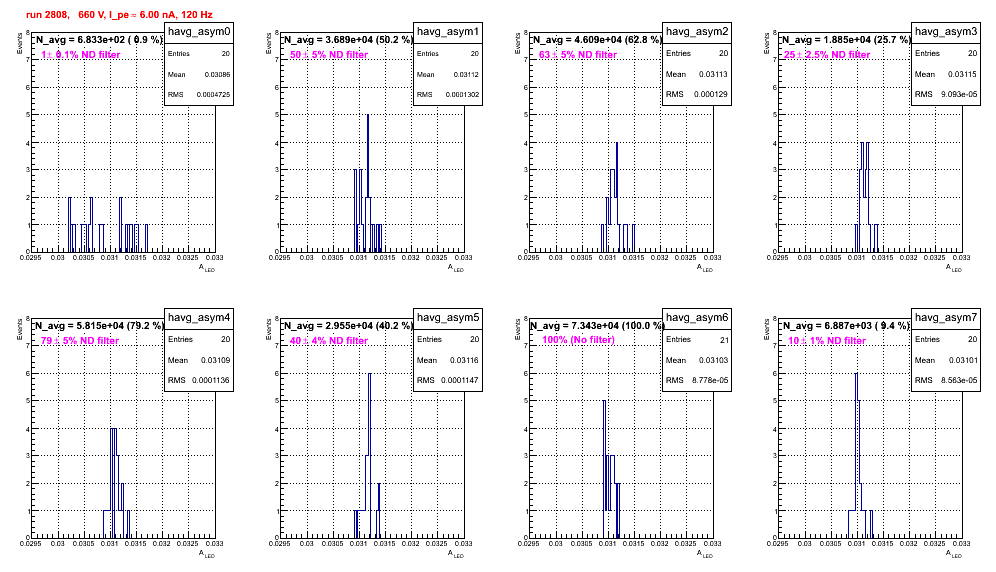Select the 40± 4% ND filter label

pos(329,341)
